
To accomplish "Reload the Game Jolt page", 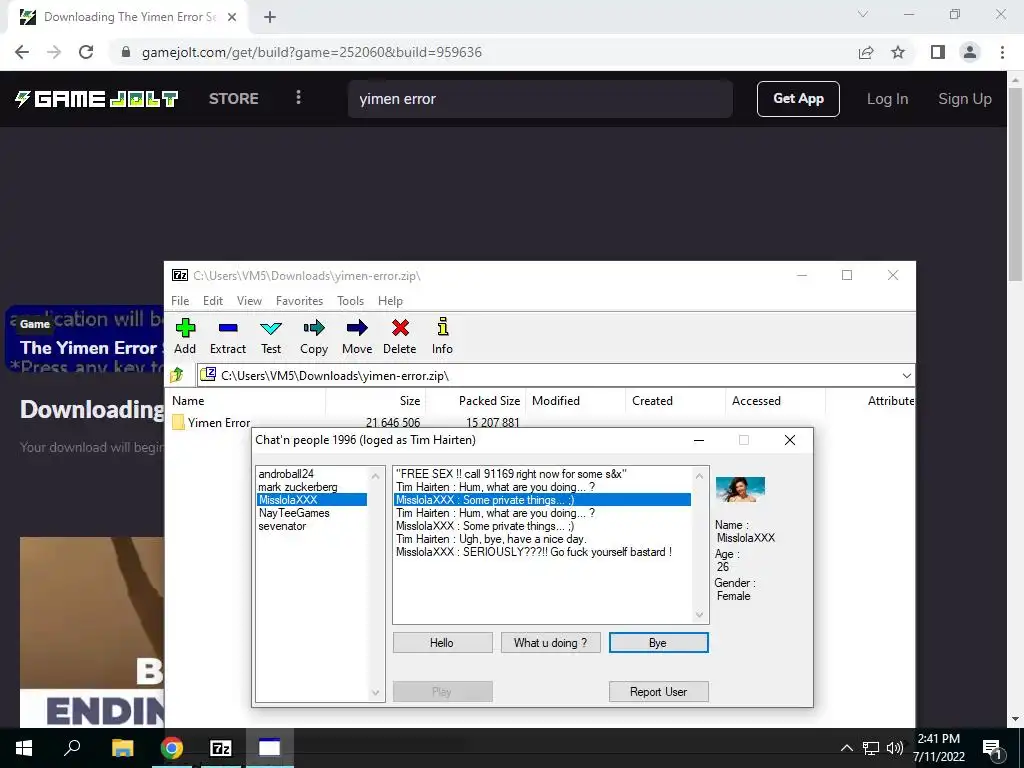I will click(86, 52).
